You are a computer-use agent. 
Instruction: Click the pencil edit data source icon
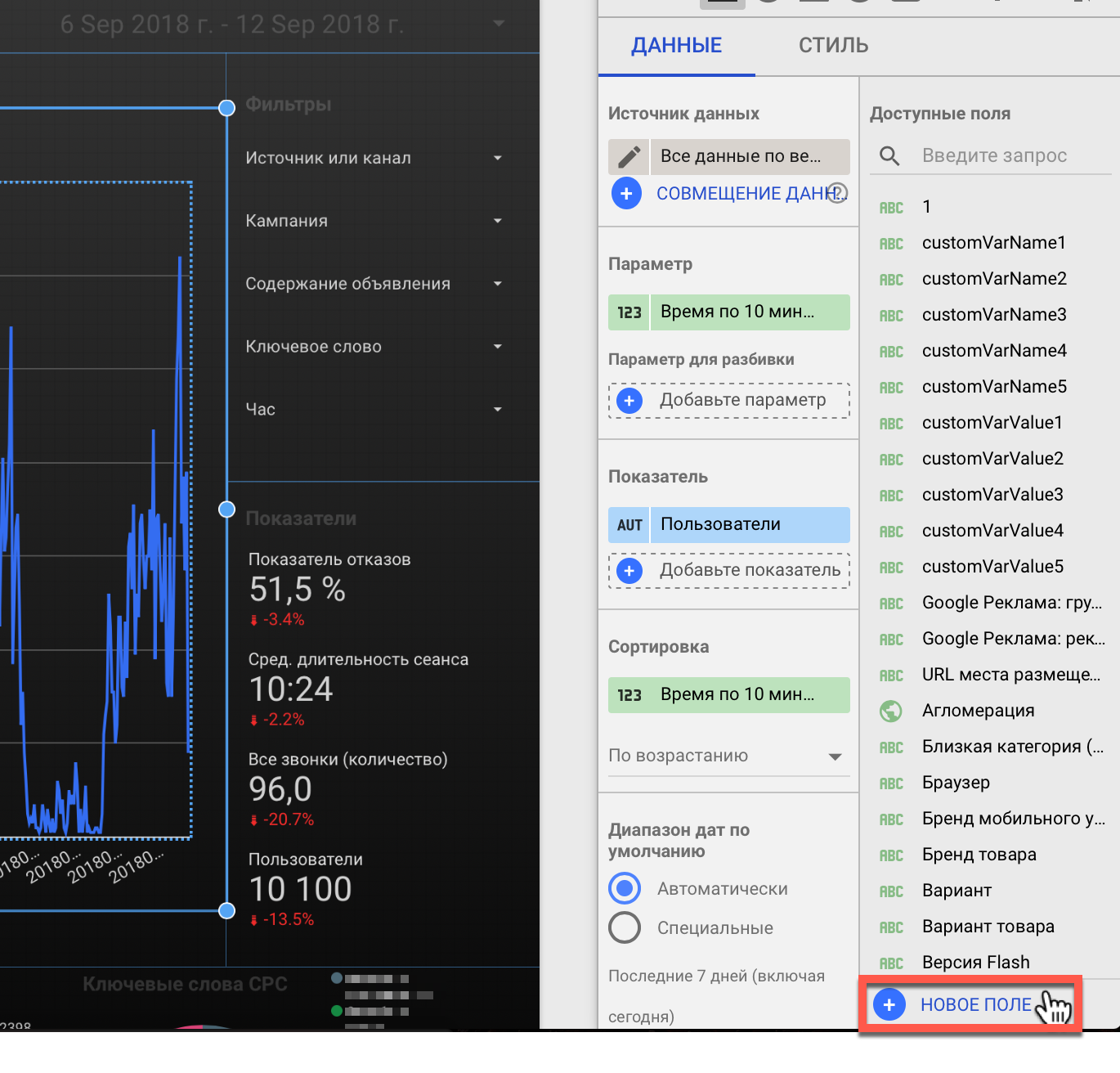[629, 156]
